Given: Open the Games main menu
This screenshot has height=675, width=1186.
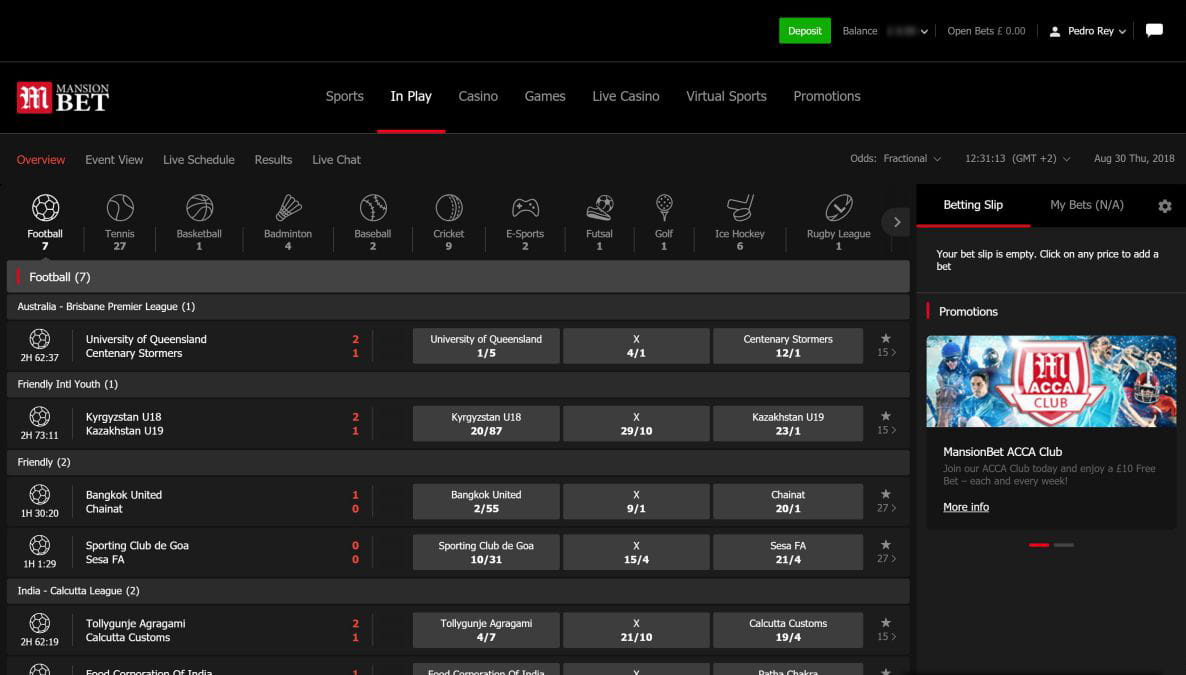Looking at the screenshot, I should (545, 97).
